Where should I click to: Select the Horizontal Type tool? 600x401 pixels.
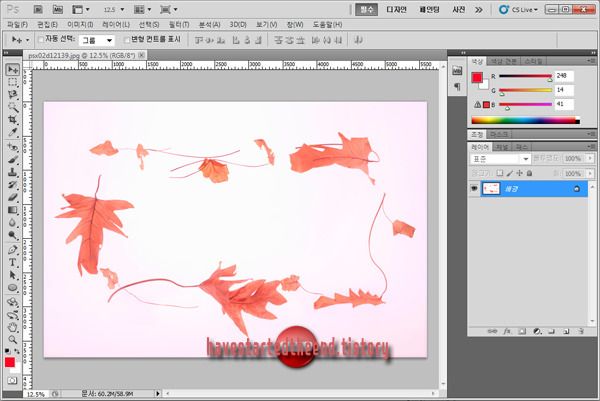13,262
